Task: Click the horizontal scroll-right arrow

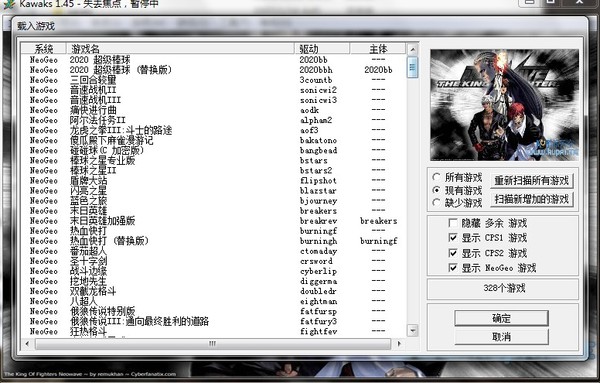Action: point(399,344)
